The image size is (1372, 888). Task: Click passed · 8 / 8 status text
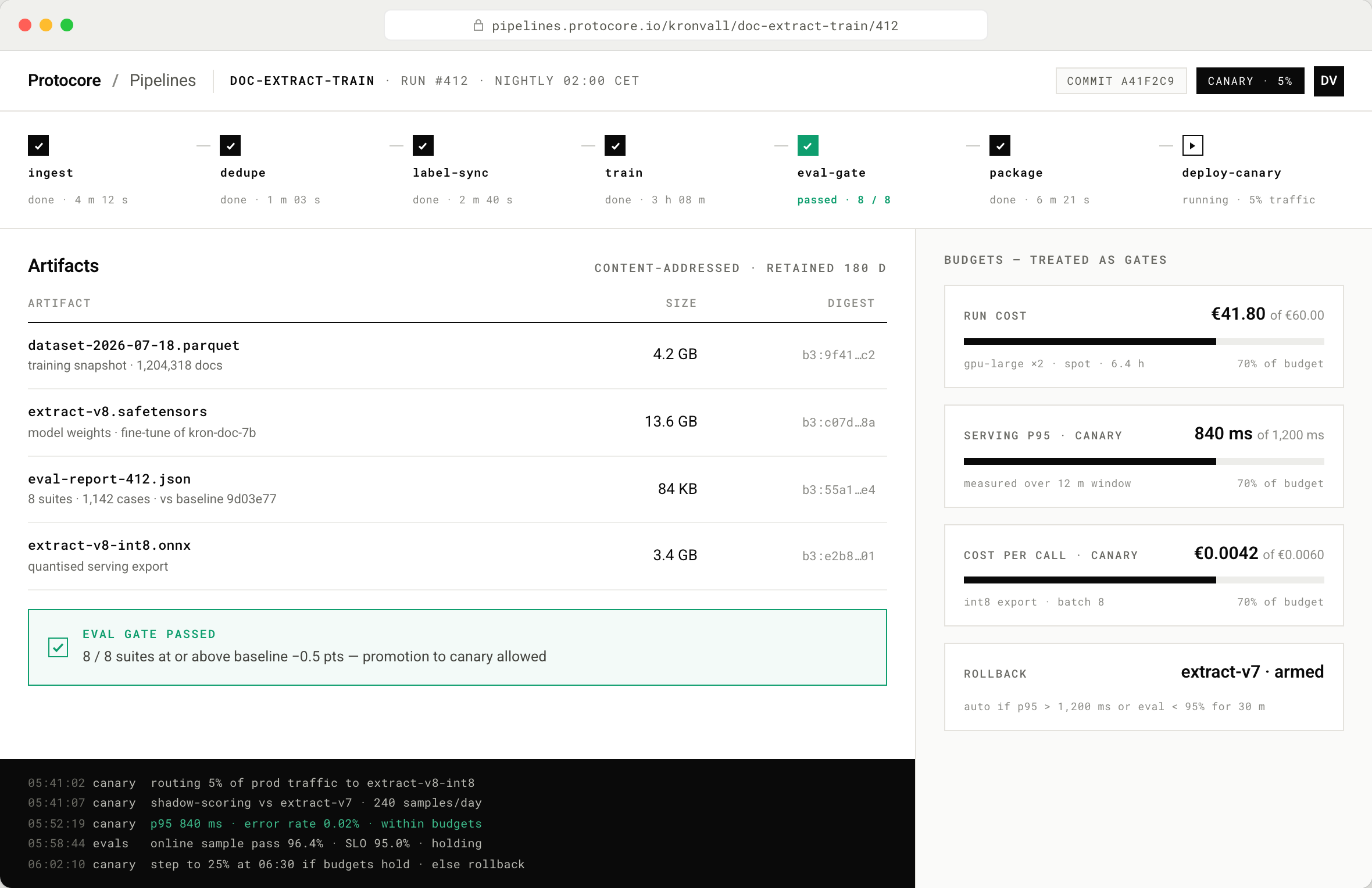844,199
